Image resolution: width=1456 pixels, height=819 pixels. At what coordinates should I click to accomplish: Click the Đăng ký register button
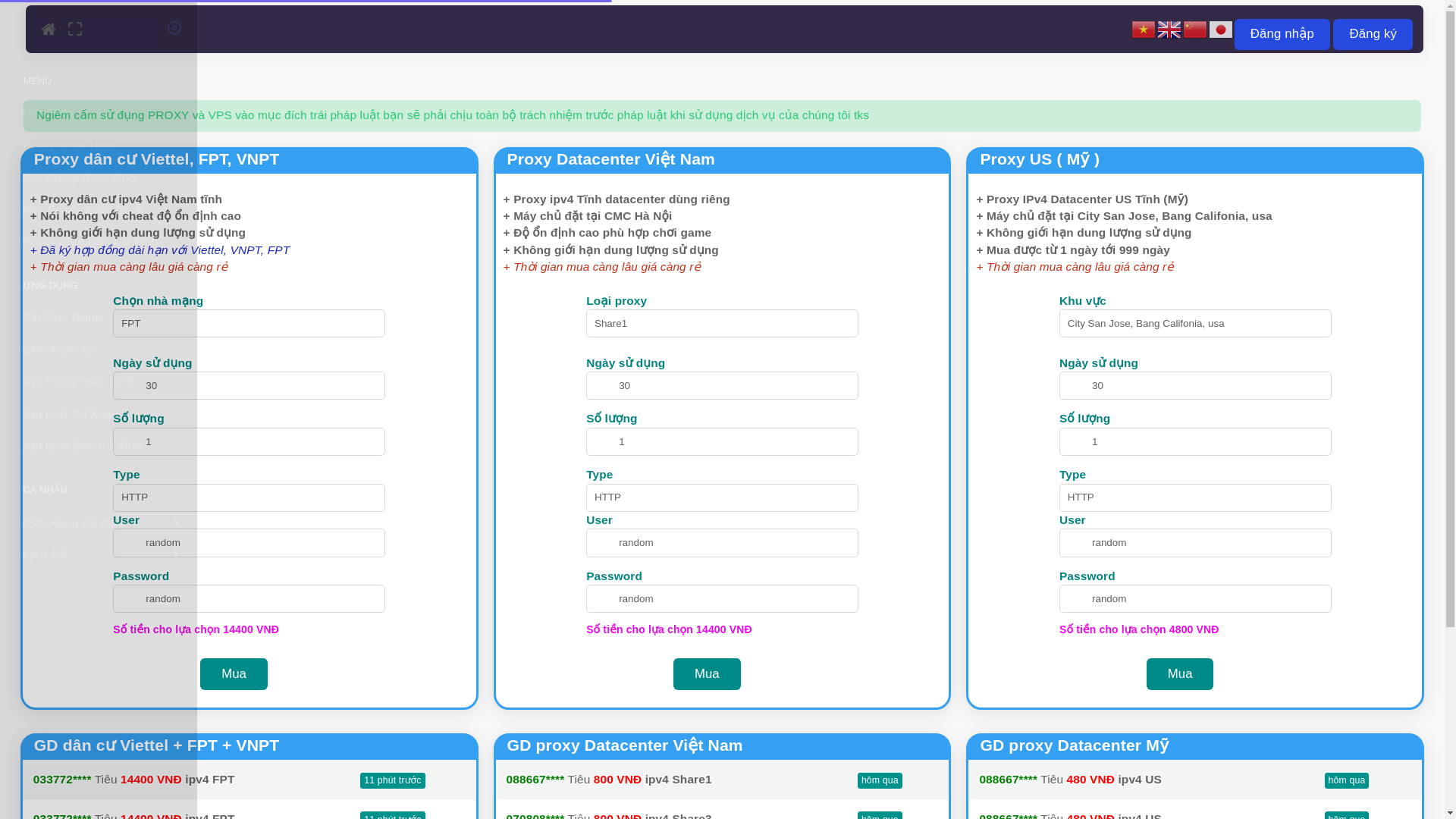1373,34
